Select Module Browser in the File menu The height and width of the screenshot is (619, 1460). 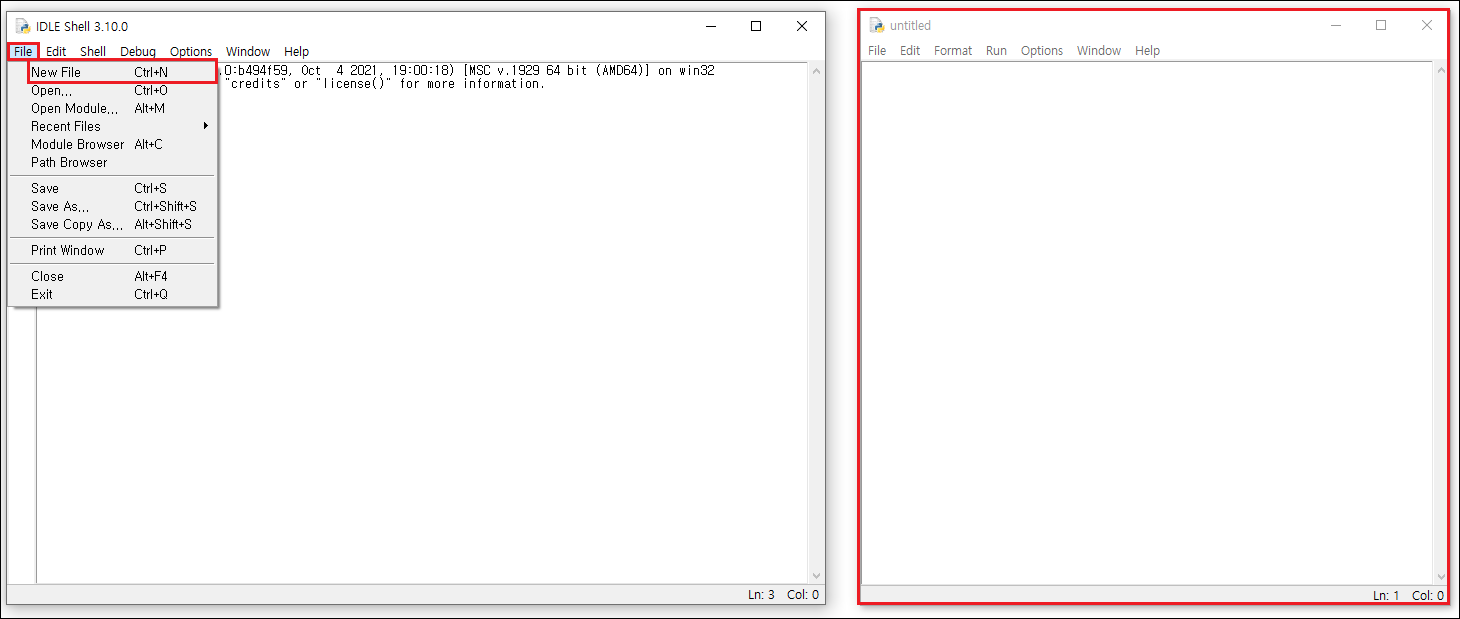click(x=113, y=144)
